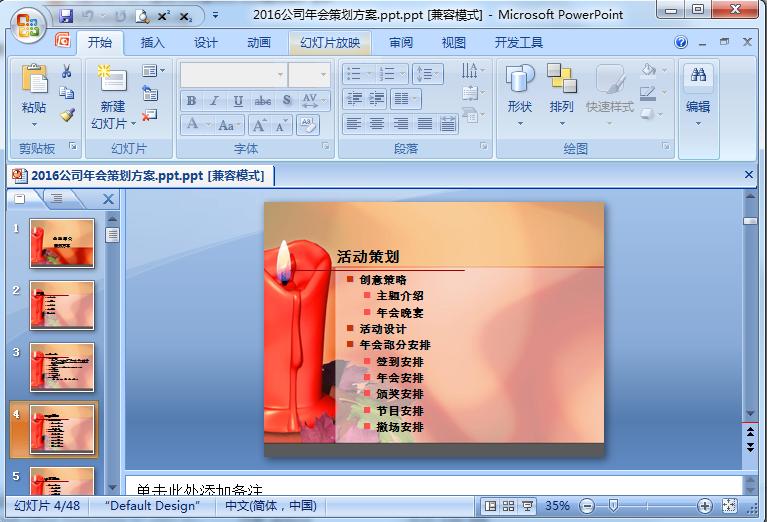
Task: Open Print Preview in Quick Access toolbar
Action: pos(142,16)
